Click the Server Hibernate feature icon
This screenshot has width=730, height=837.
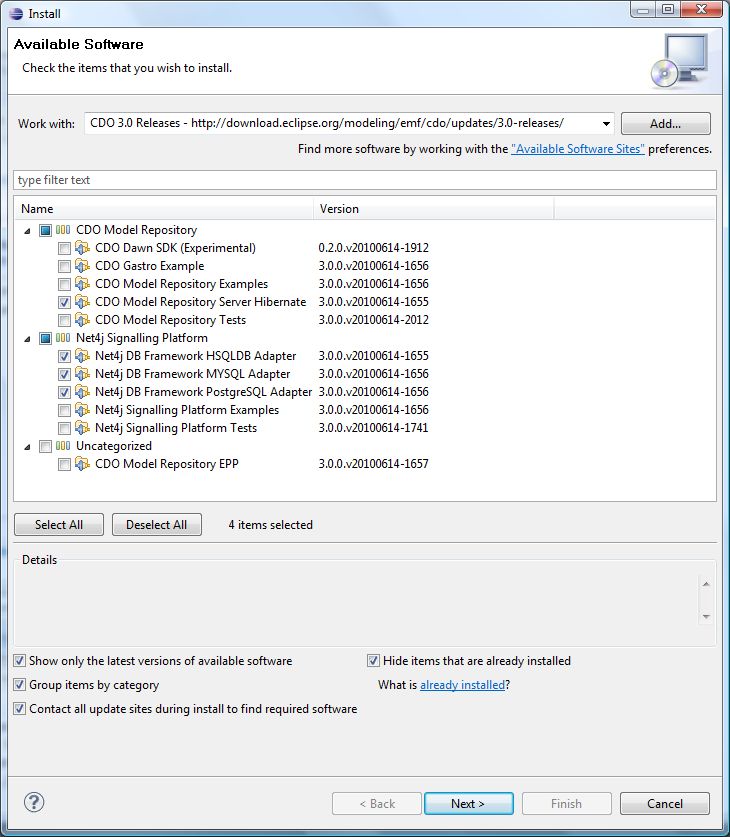(82, 302)
